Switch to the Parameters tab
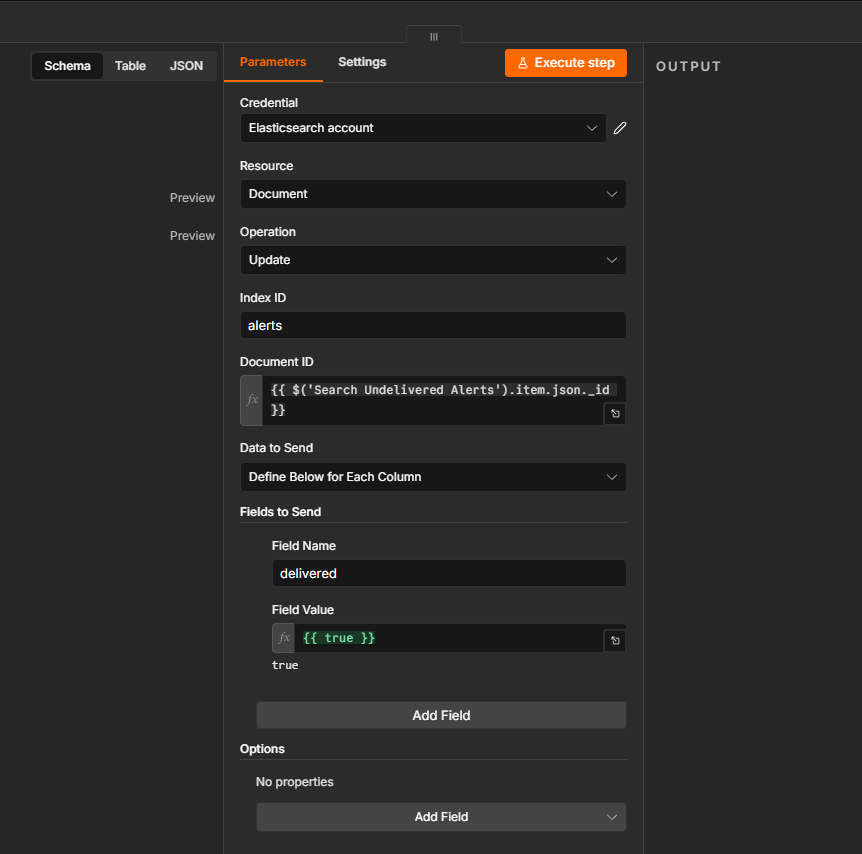862x854 pixels. pyautogui.click(x=273, y=62)
